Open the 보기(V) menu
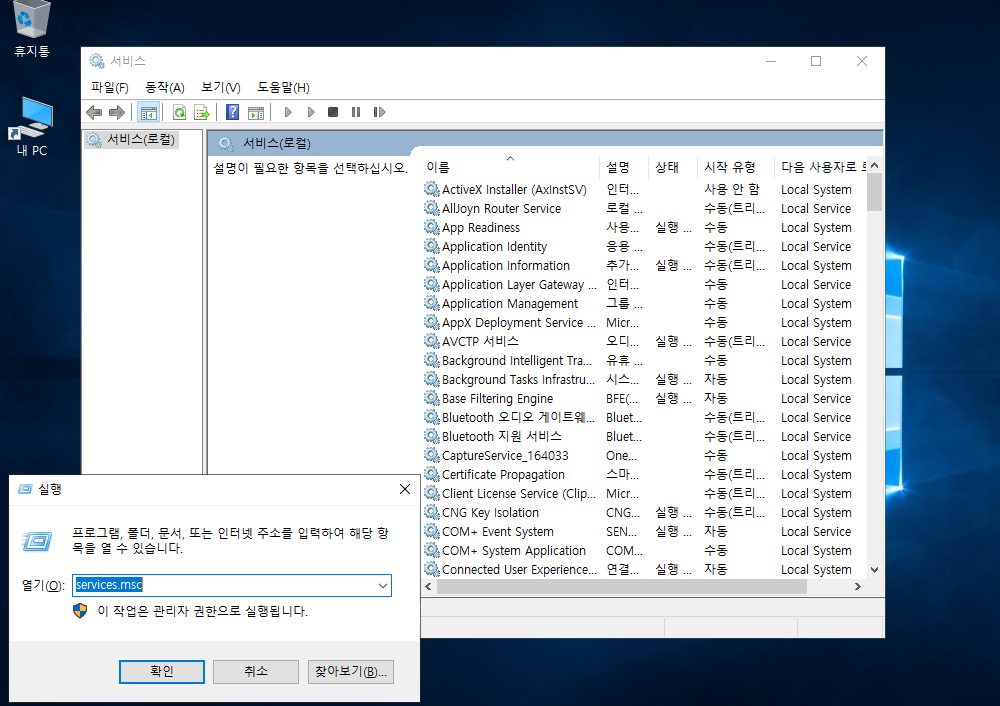 point(221,87)
